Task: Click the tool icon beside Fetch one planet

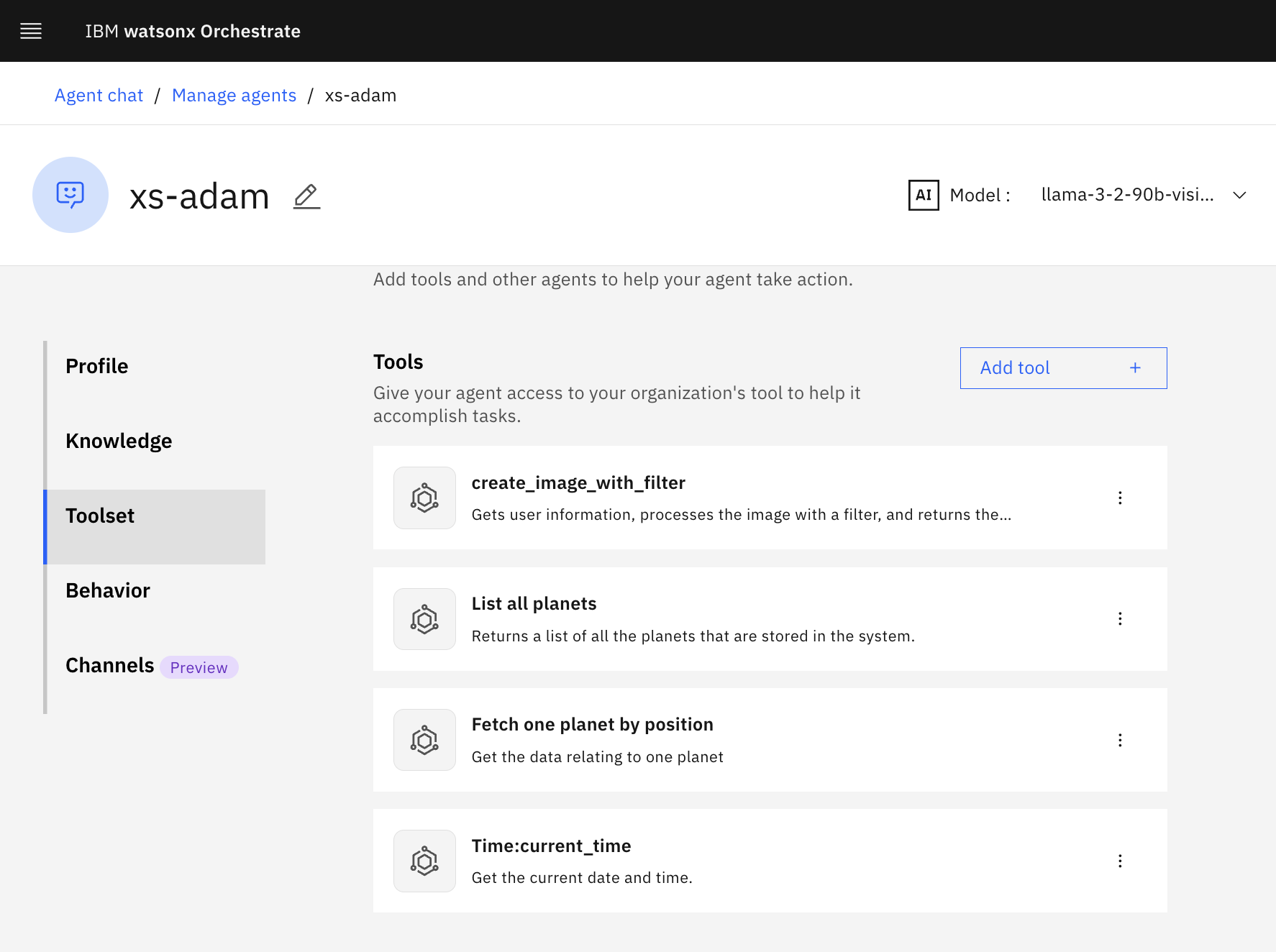Action: [x=424, y=740]
